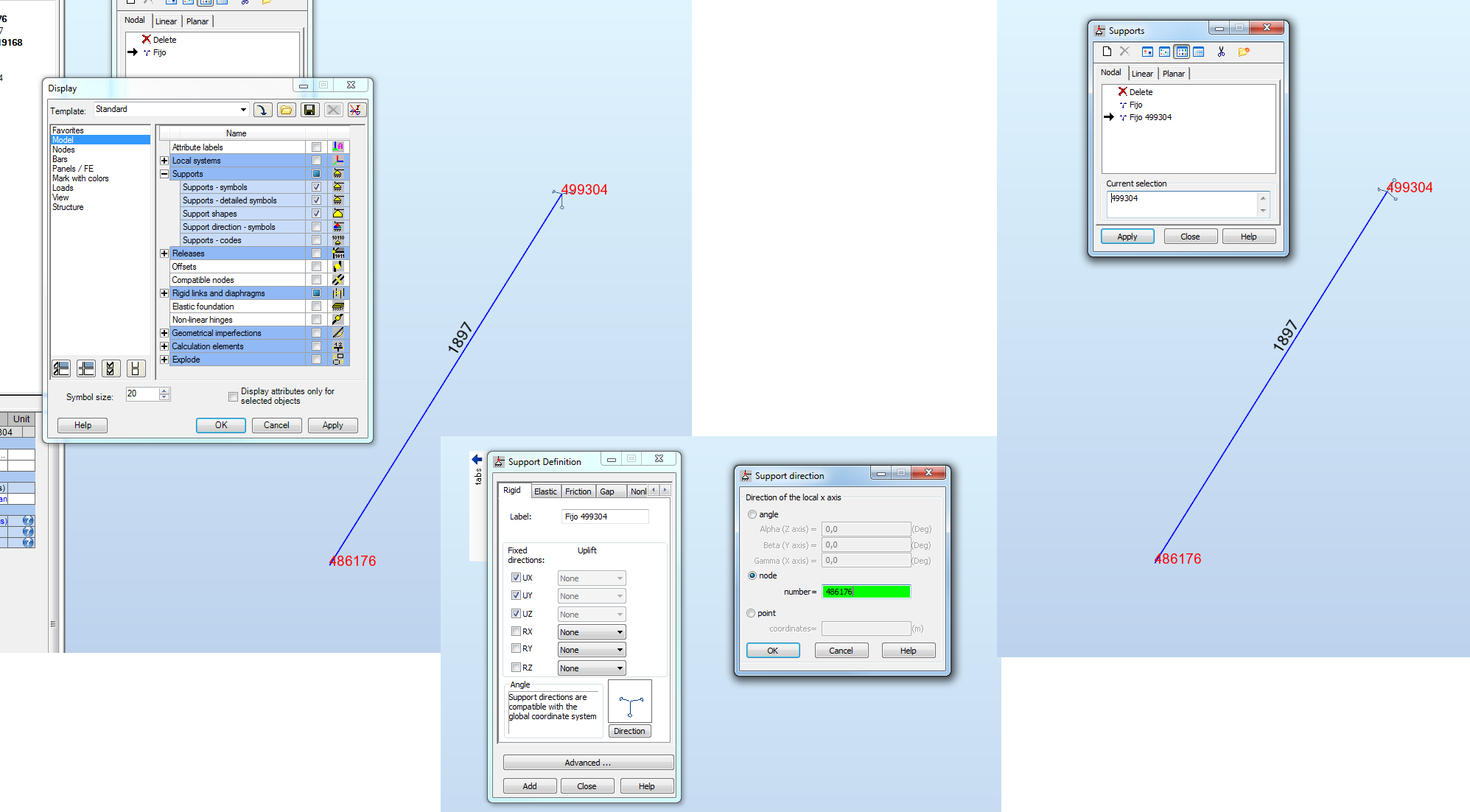Viewport: 1470px width, 812px height.
Task: Switch to the Linear tab in Supports
Action: pyautogui.click(x=1142, y=73)
